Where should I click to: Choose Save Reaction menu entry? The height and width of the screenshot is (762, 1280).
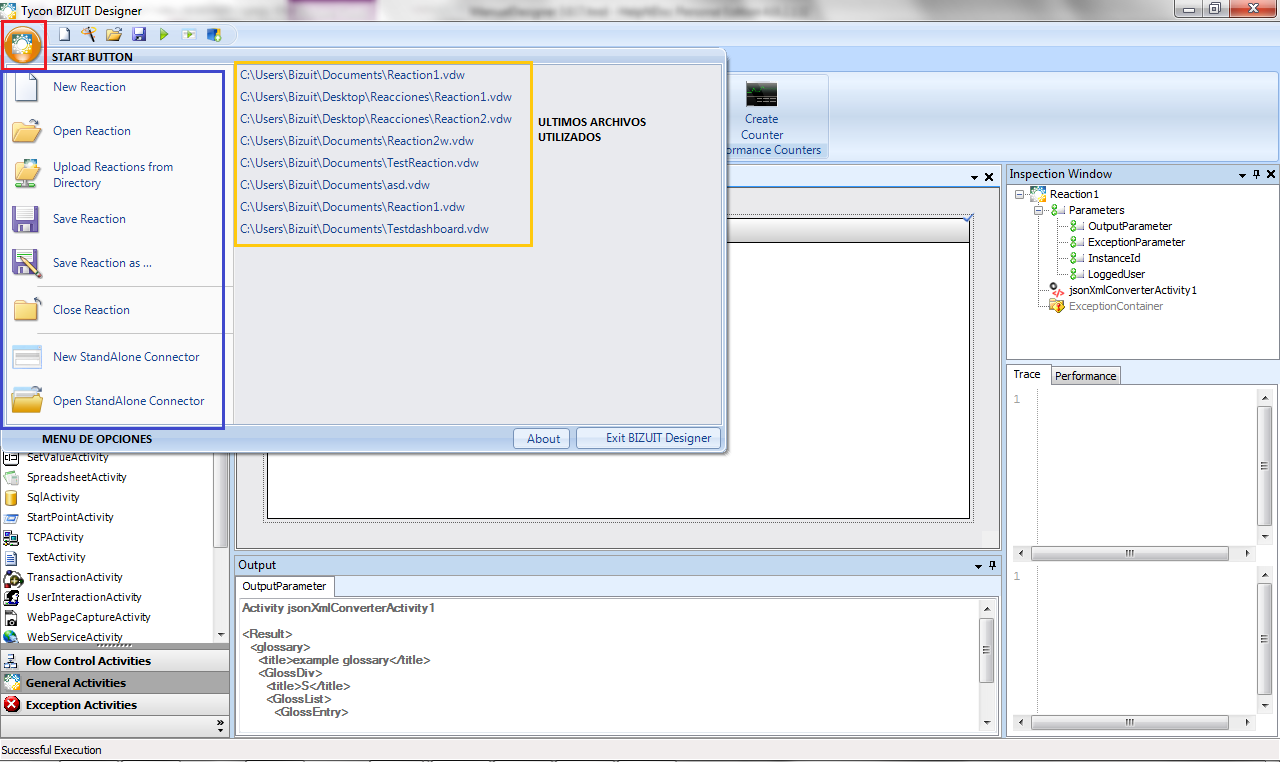tap(89, 219)
